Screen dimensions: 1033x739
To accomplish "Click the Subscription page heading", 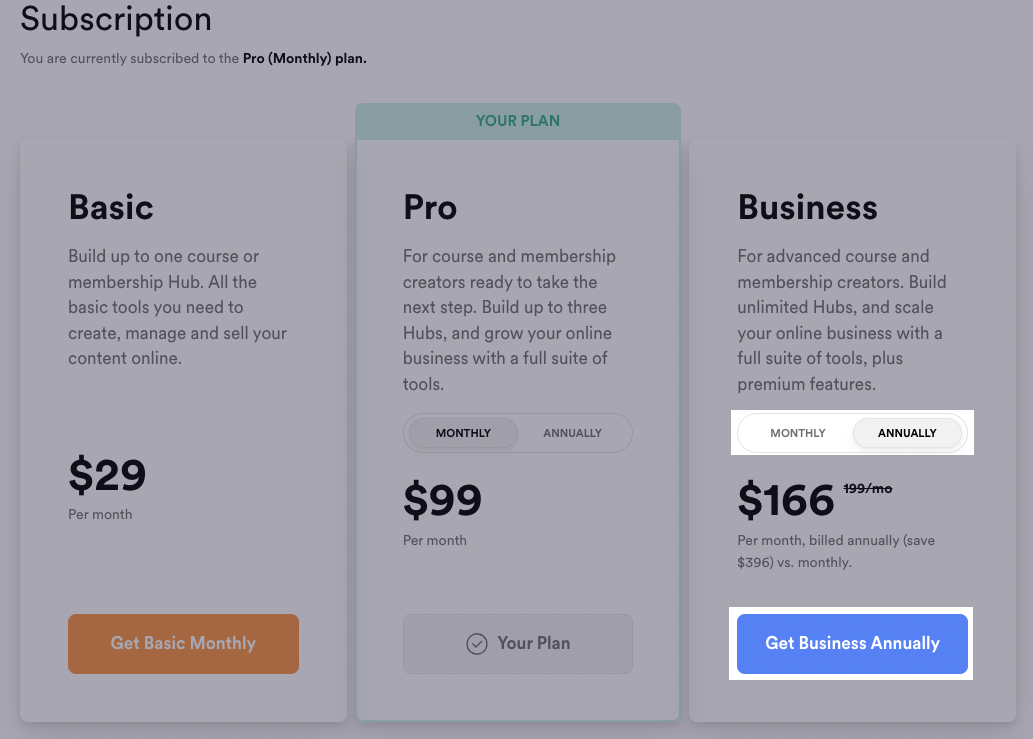I will click(116, 18).
